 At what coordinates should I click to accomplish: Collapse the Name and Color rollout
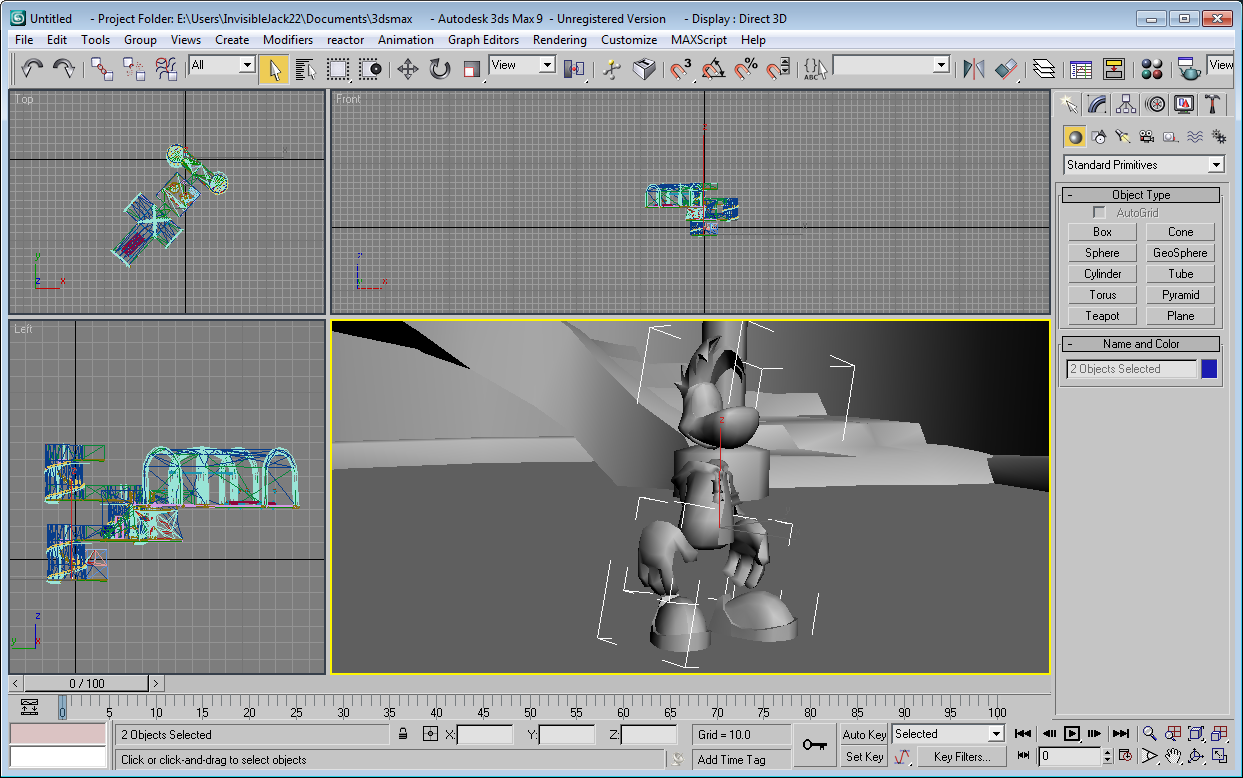[1140, 344]
